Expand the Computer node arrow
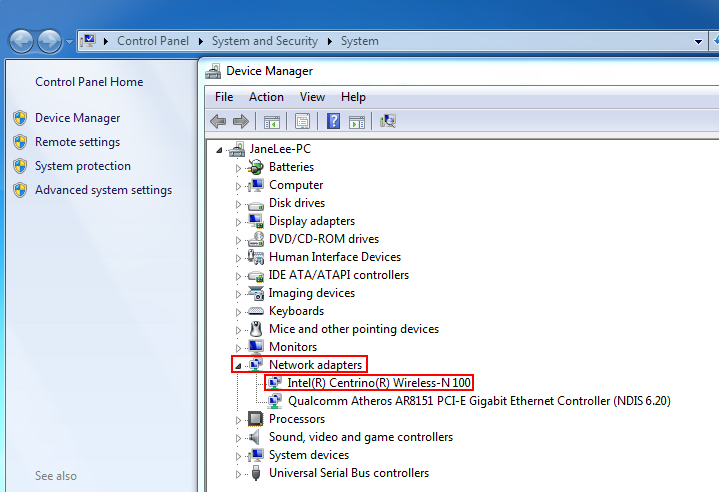The image size is (719, 492). (x=238, y=186)
